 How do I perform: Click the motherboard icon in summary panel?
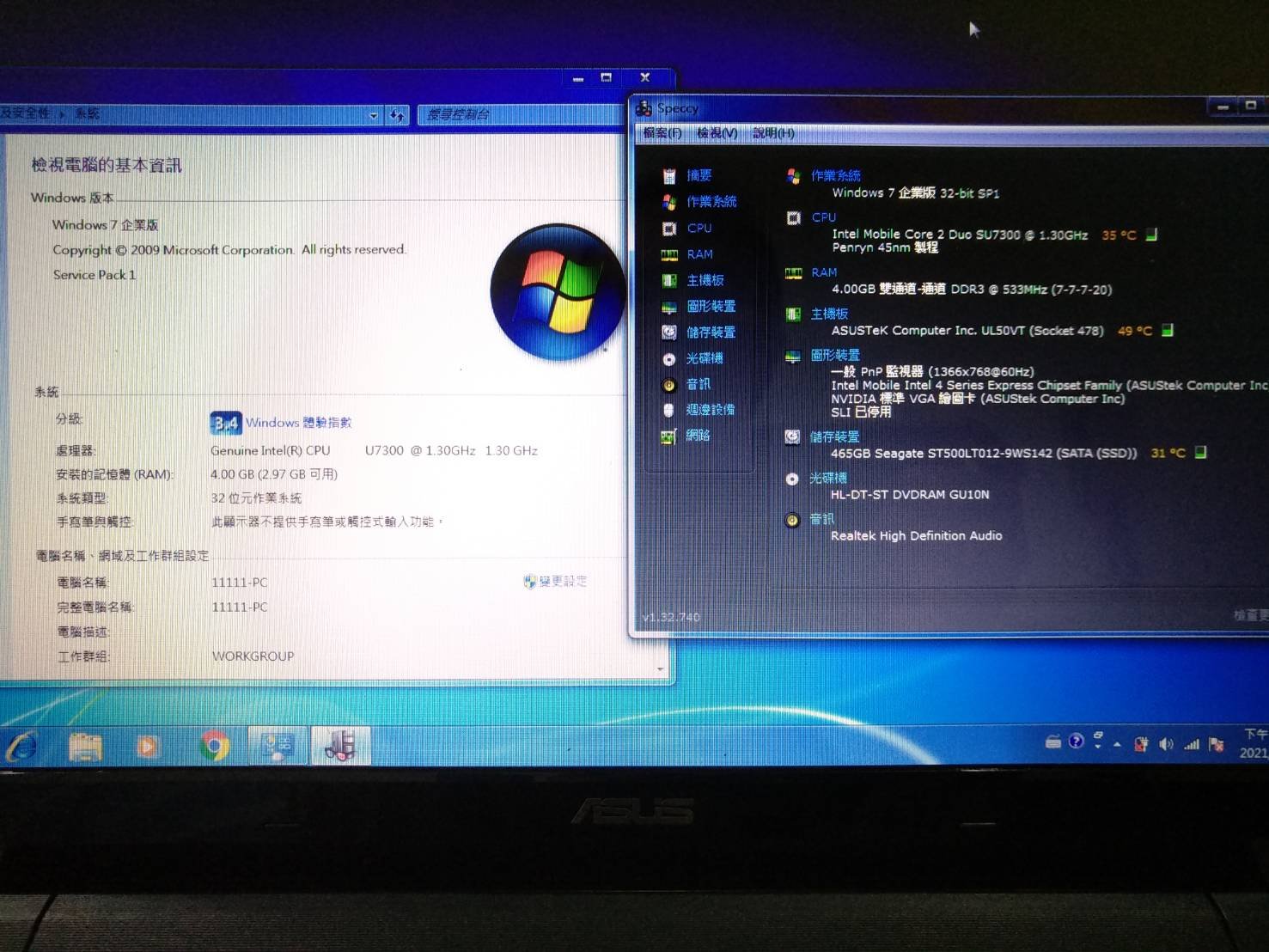pos(793,314)
